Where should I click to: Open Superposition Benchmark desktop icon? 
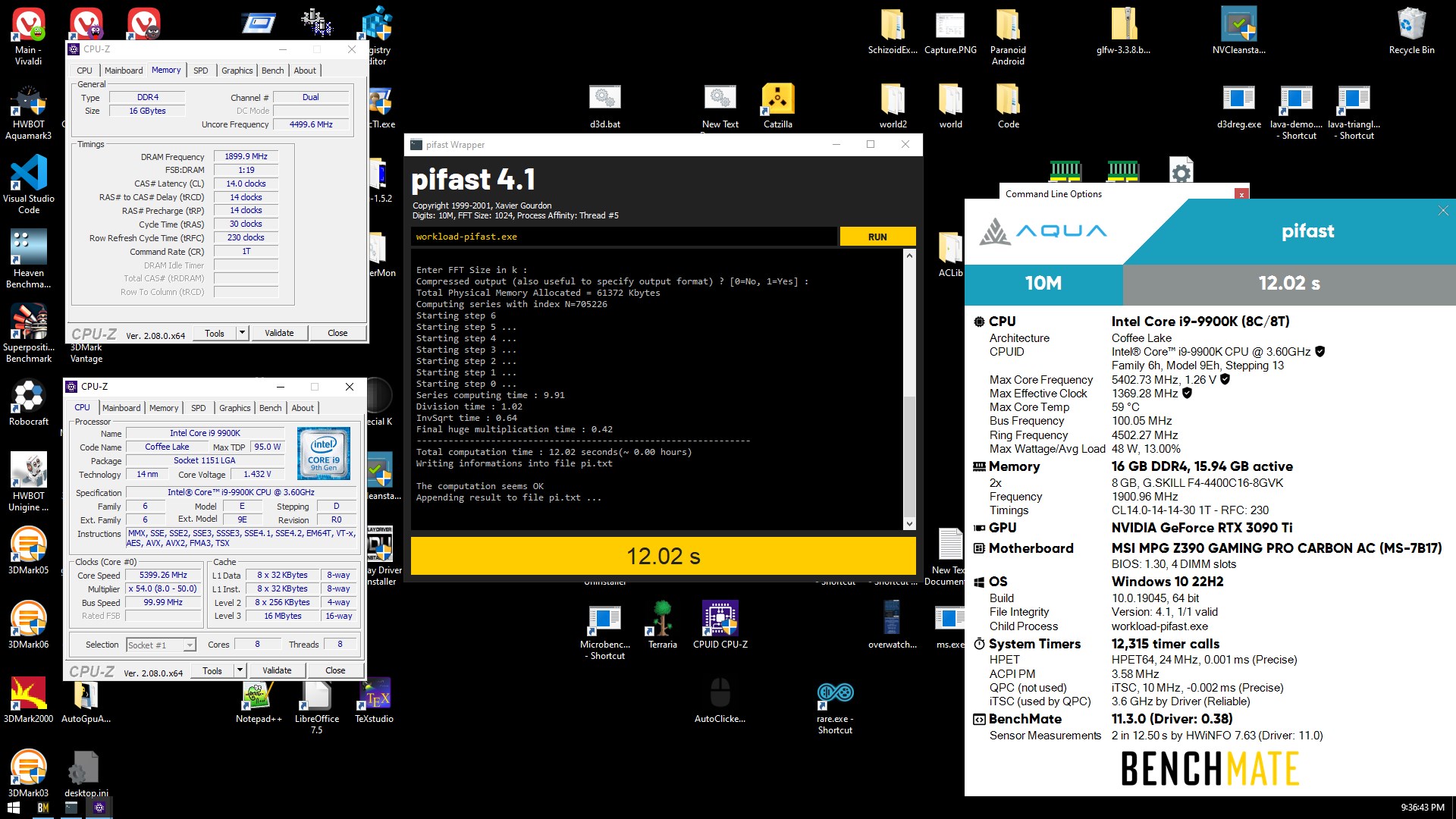coord(29,333)
